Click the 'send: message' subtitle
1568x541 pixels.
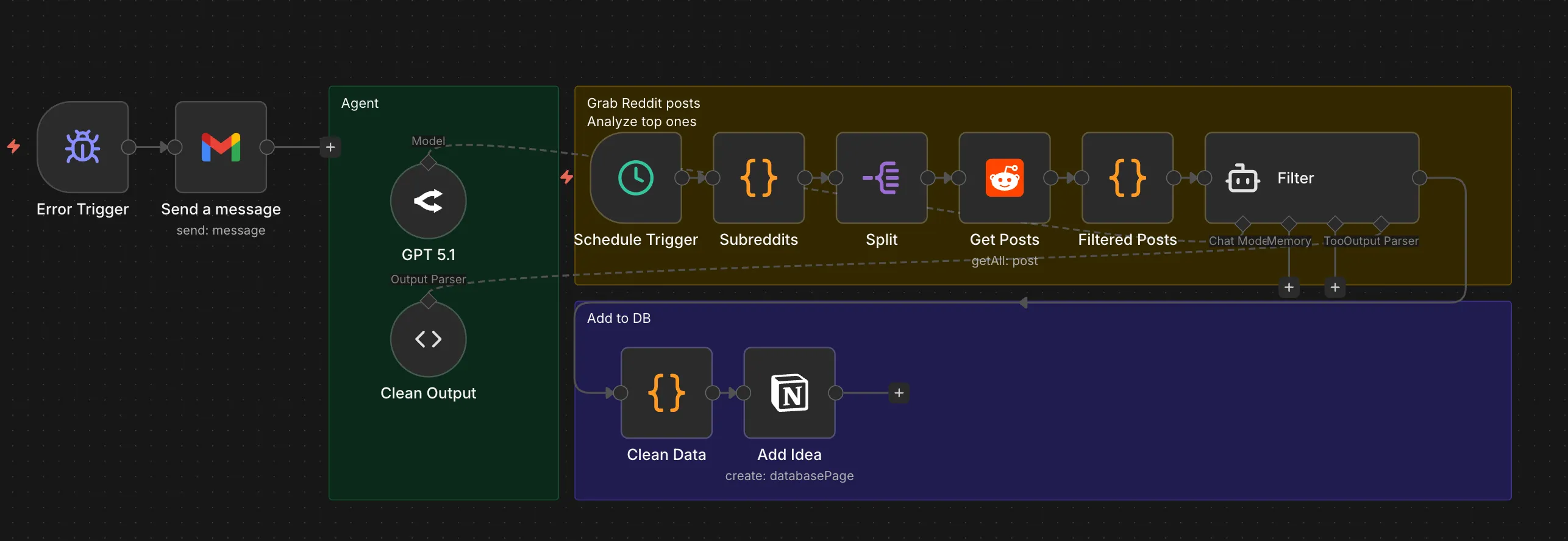pos(221,230)
